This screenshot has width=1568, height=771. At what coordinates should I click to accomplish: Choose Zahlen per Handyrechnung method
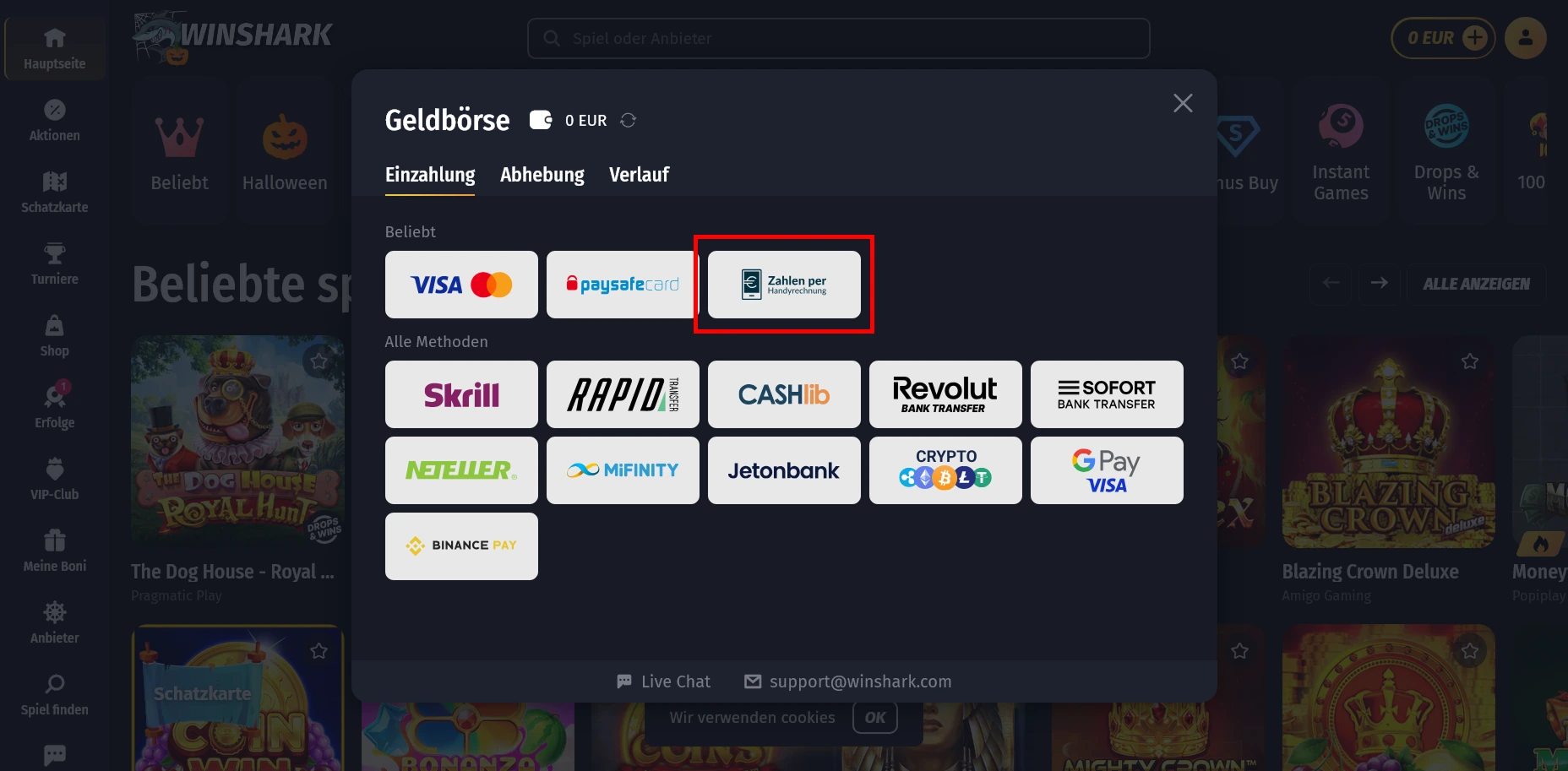pos(784,285)
